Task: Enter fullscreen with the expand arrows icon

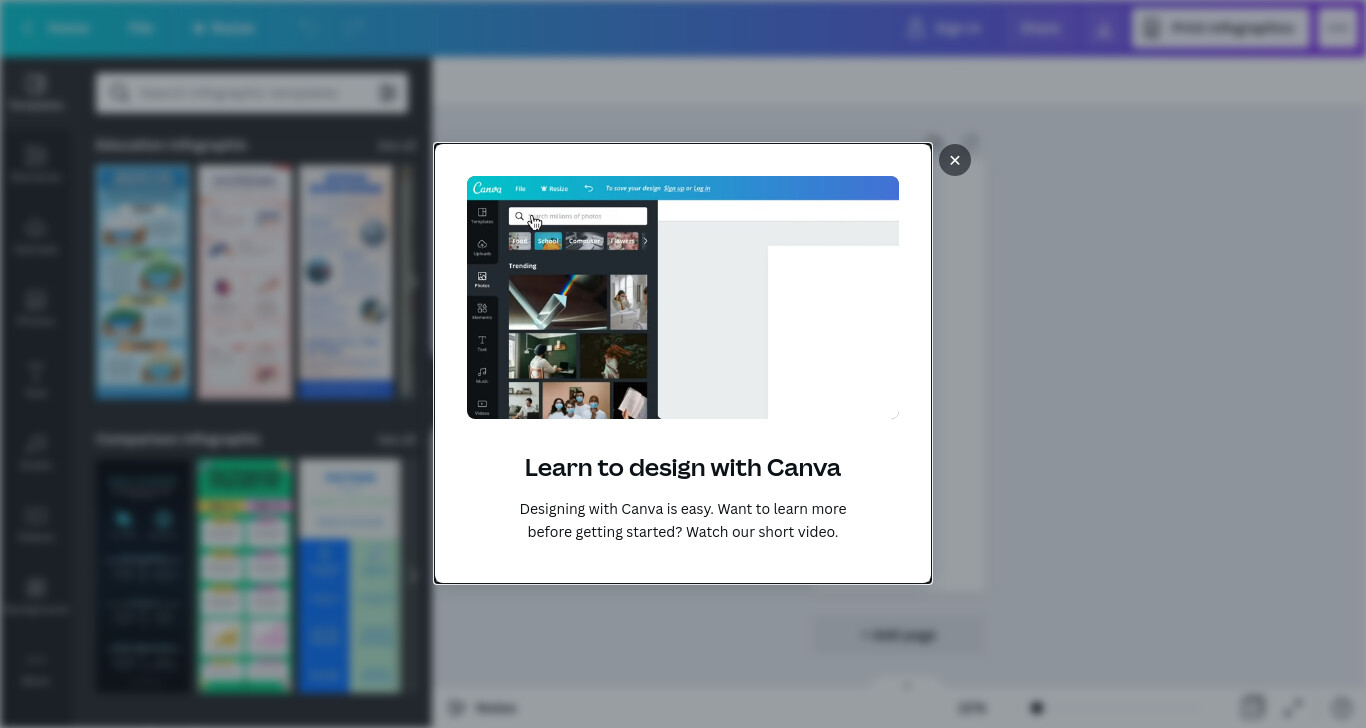Action: pyautogui.click(x=1293, y=707)
